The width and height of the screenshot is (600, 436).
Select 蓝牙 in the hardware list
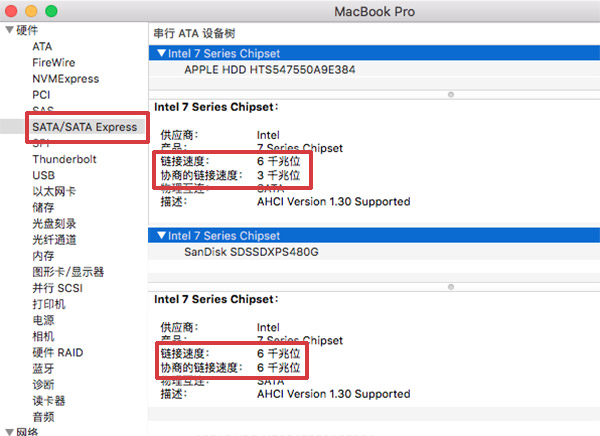(x=43, y=368)
